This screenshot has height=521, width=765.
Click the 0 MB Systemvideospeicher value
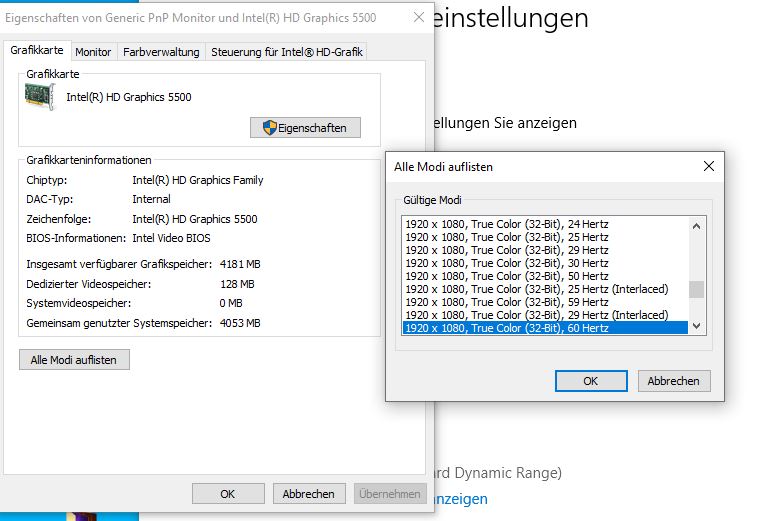[231, 303]
